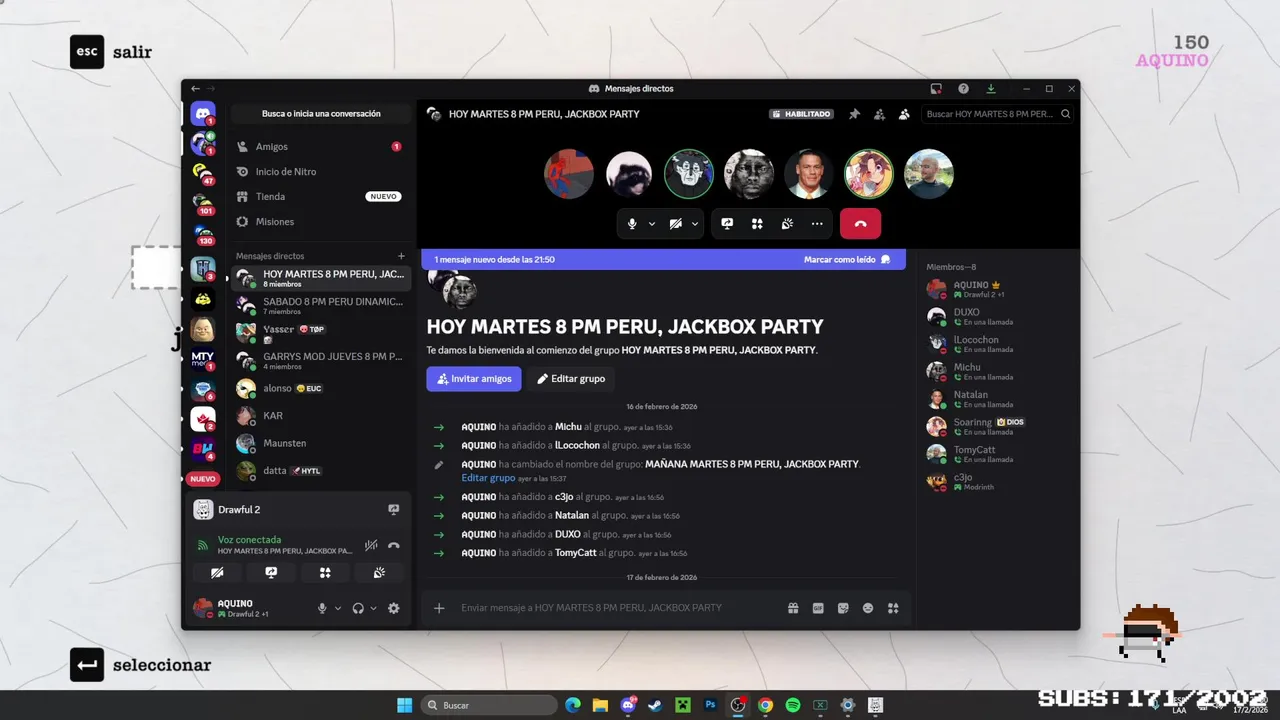This screenshot has width=1280, height=720.
Task: Click the Editar grupo button
Action: point(570,379)
